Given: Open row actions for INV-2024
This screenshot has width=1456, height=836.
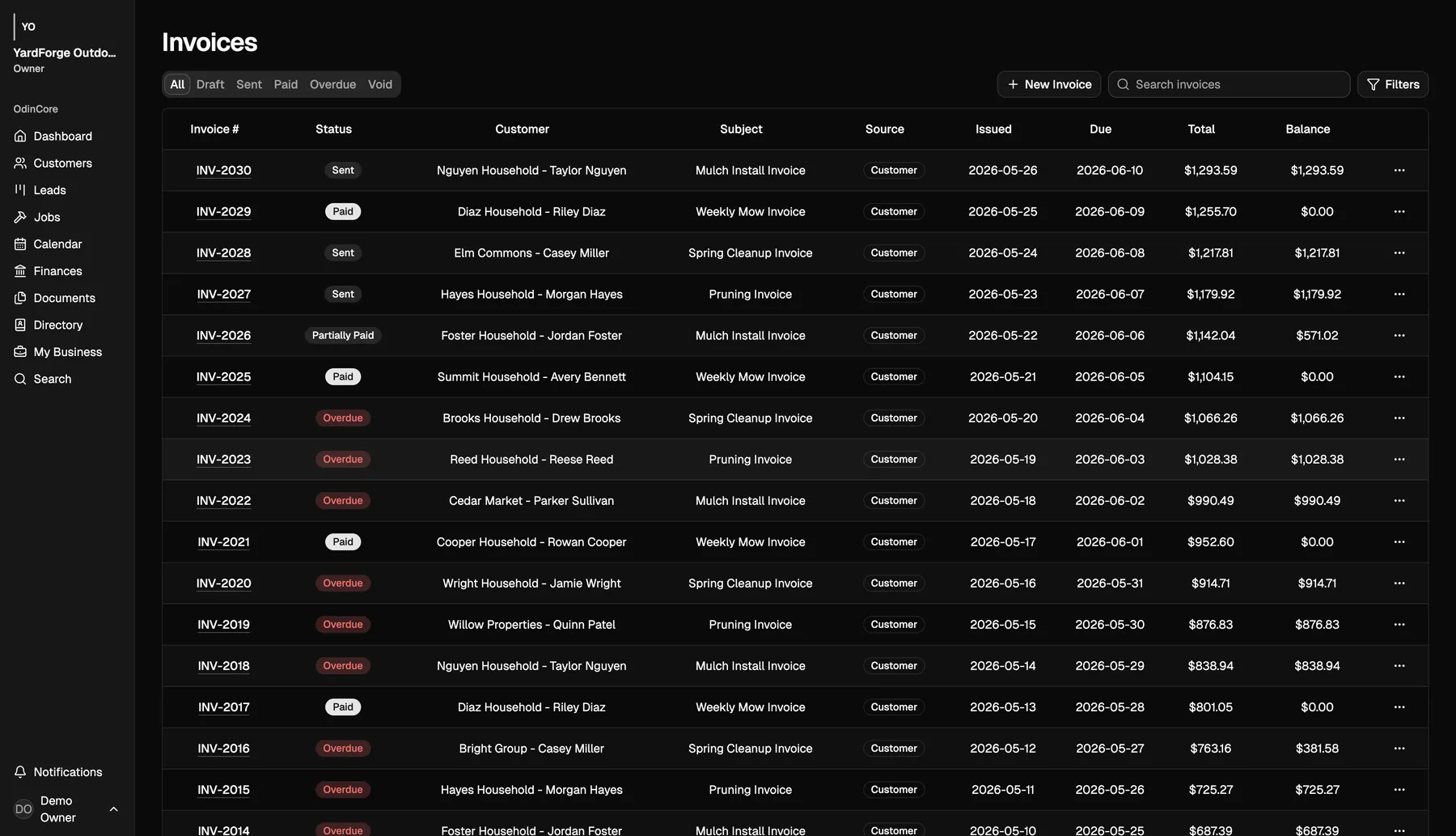Looking at the screenshot, I should click(x=1399, y=418).
